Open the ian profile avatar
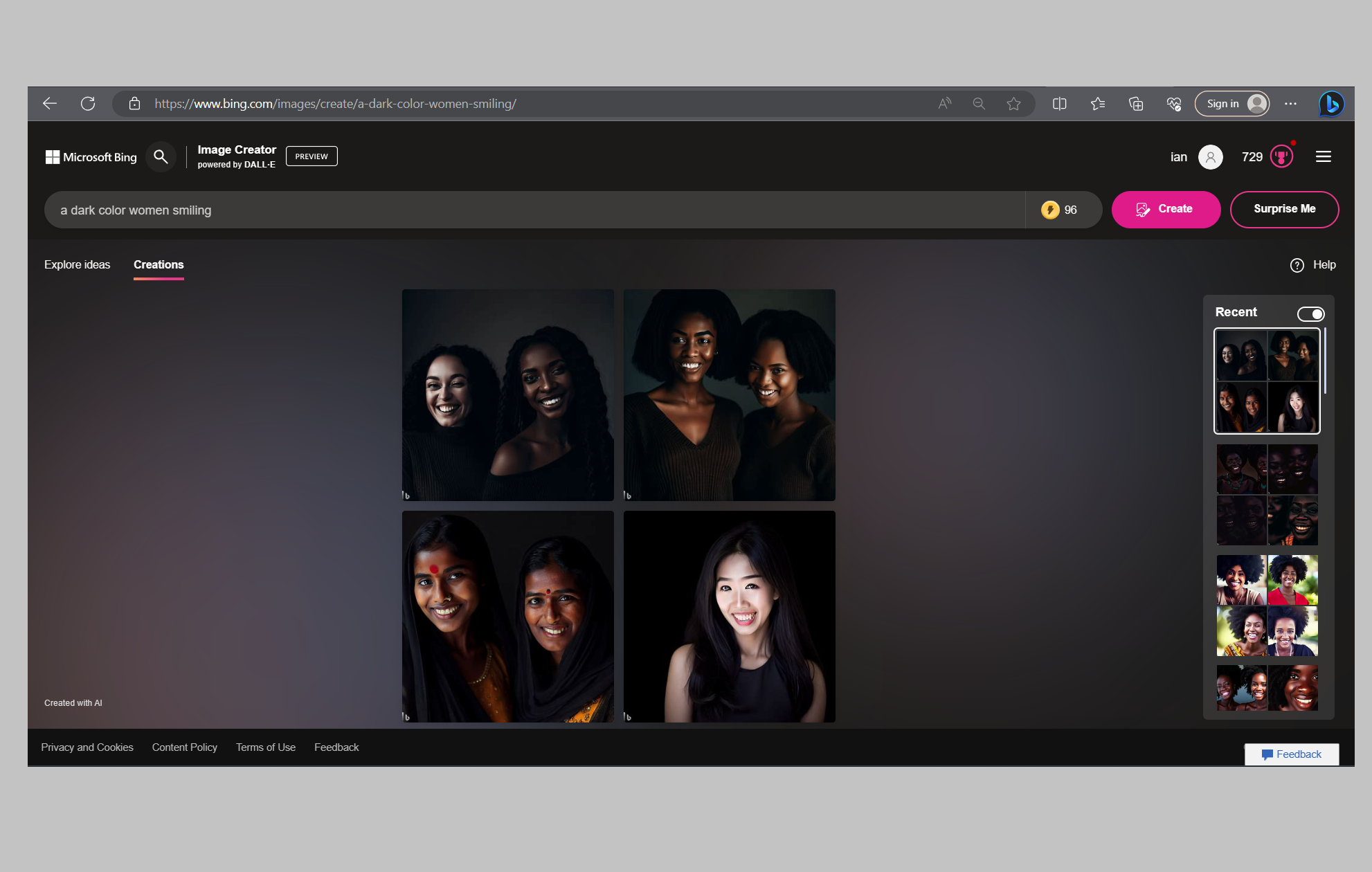 click(x=1210, y=157)
